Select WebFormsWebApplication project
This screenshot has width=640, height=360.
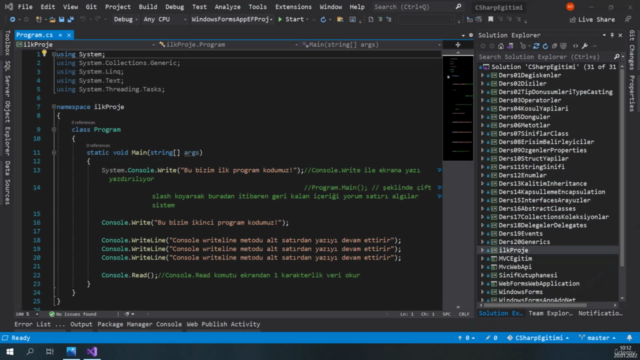click(539, 284)
